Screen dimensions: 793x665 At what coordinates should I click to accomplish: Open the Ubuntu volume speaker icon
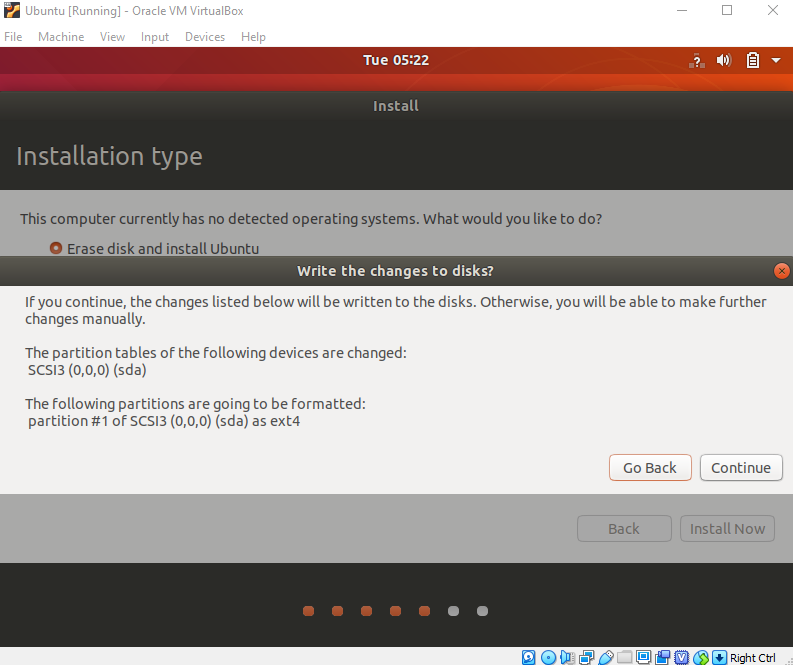[724, 61]
